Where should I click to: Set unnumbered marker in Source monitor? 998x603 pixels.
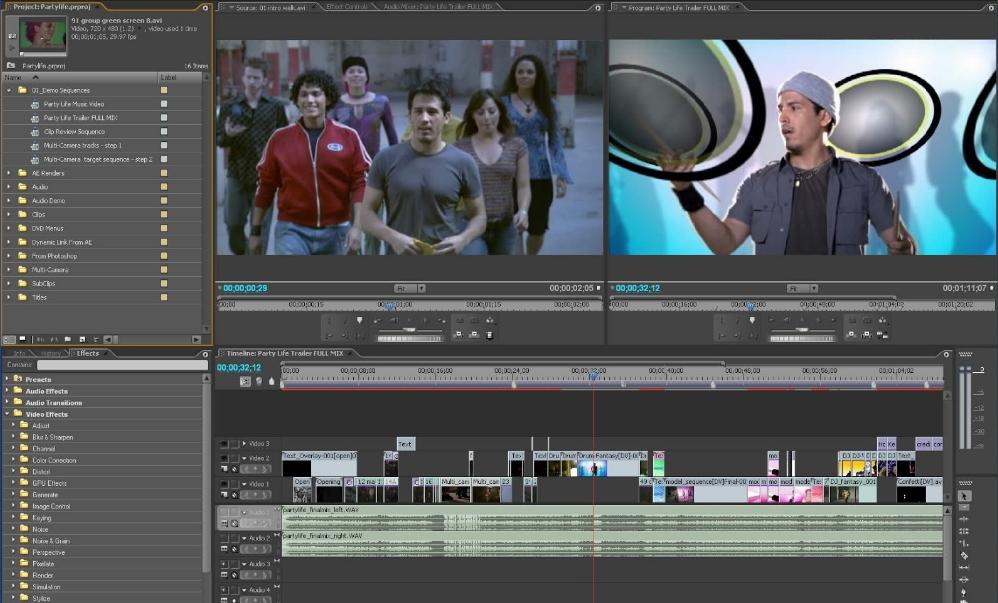(360, 320)
